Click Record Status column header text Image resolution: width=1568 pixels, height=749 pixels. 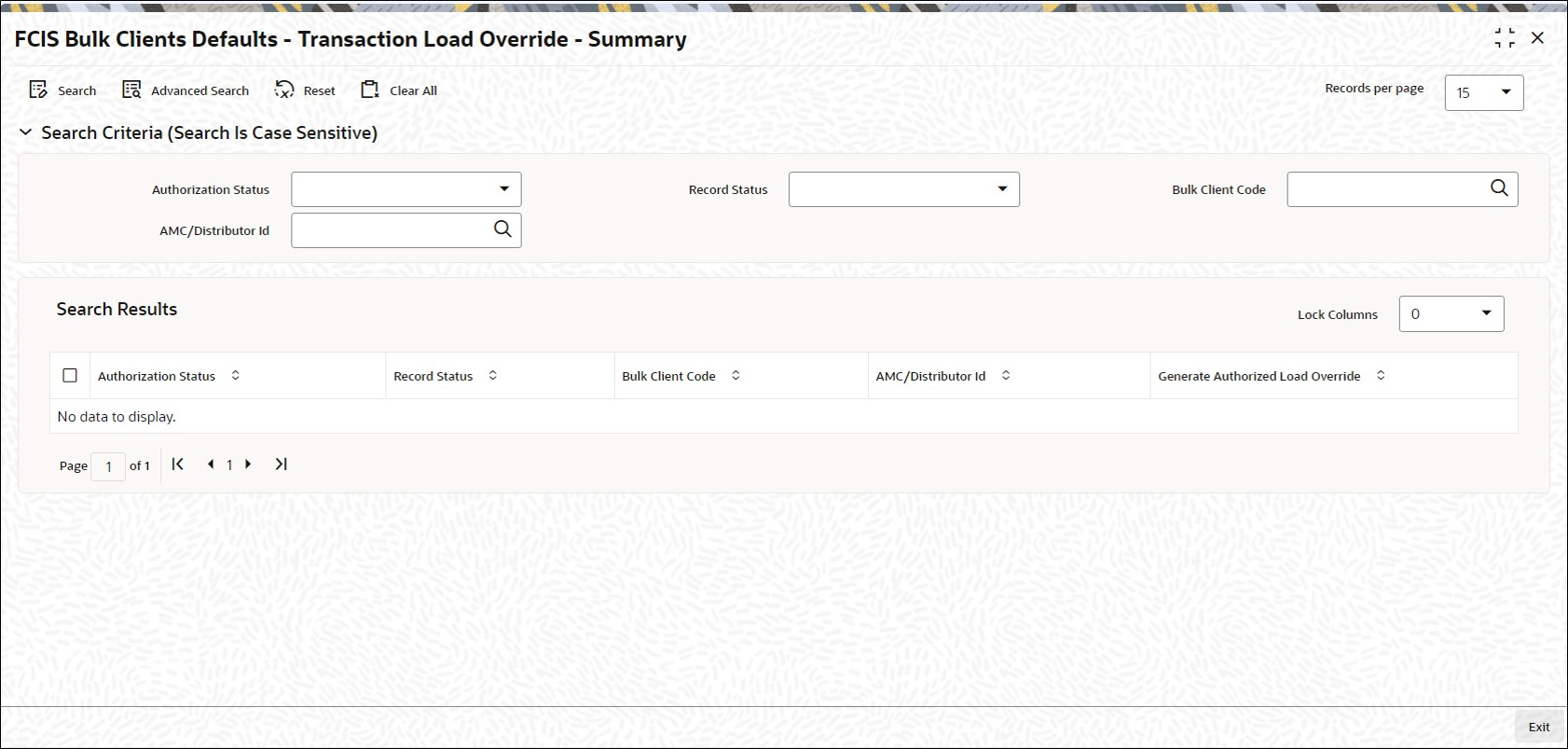coord(433,376)
